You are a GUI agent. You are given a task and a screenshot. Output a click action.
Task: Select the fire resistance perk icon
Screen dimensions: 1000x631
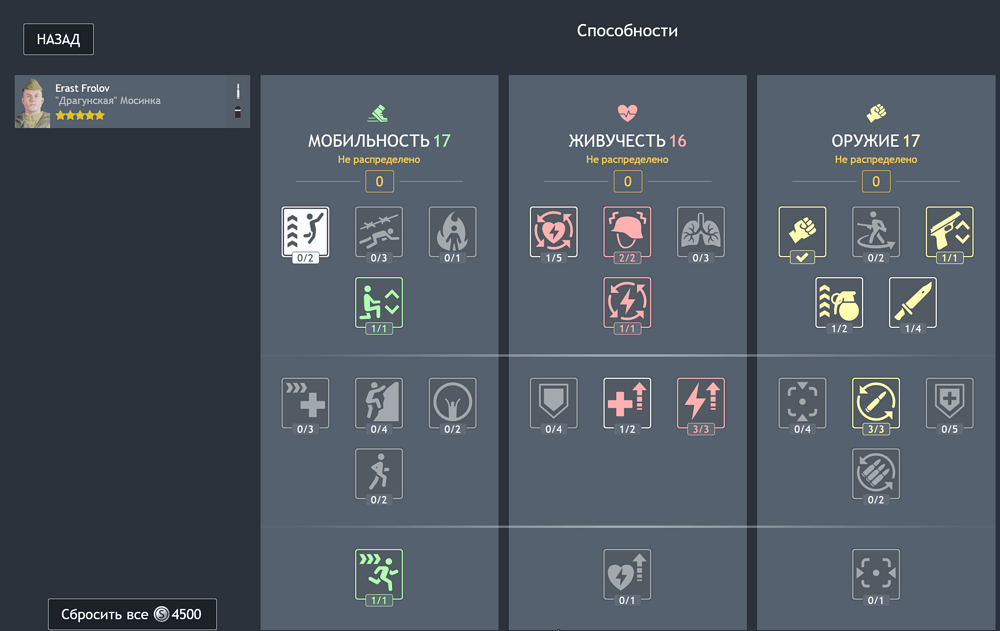coord(452,232)
